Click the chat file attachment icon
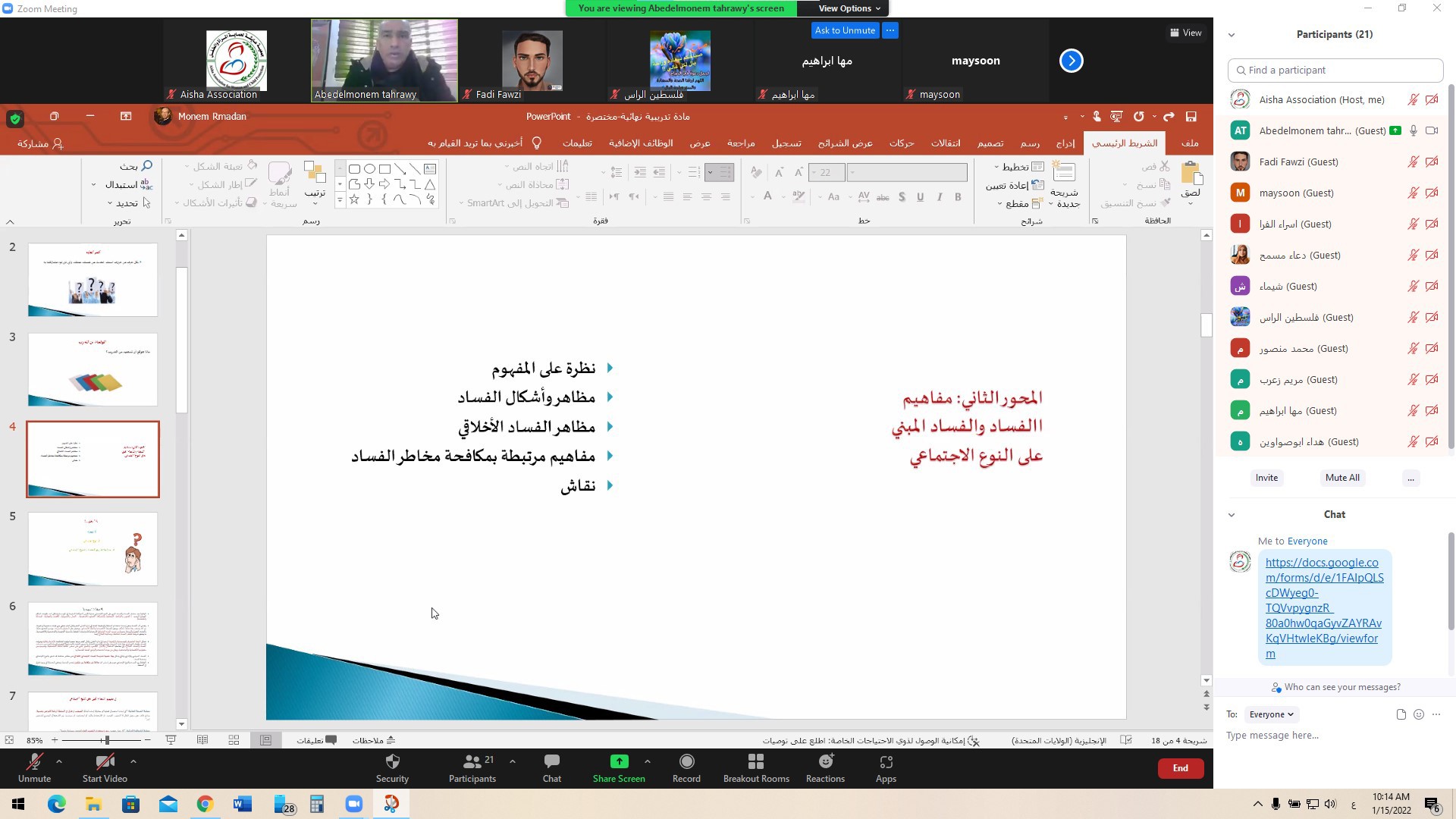The width and height of the screenshot is (1456, 819). (1401, 714)
